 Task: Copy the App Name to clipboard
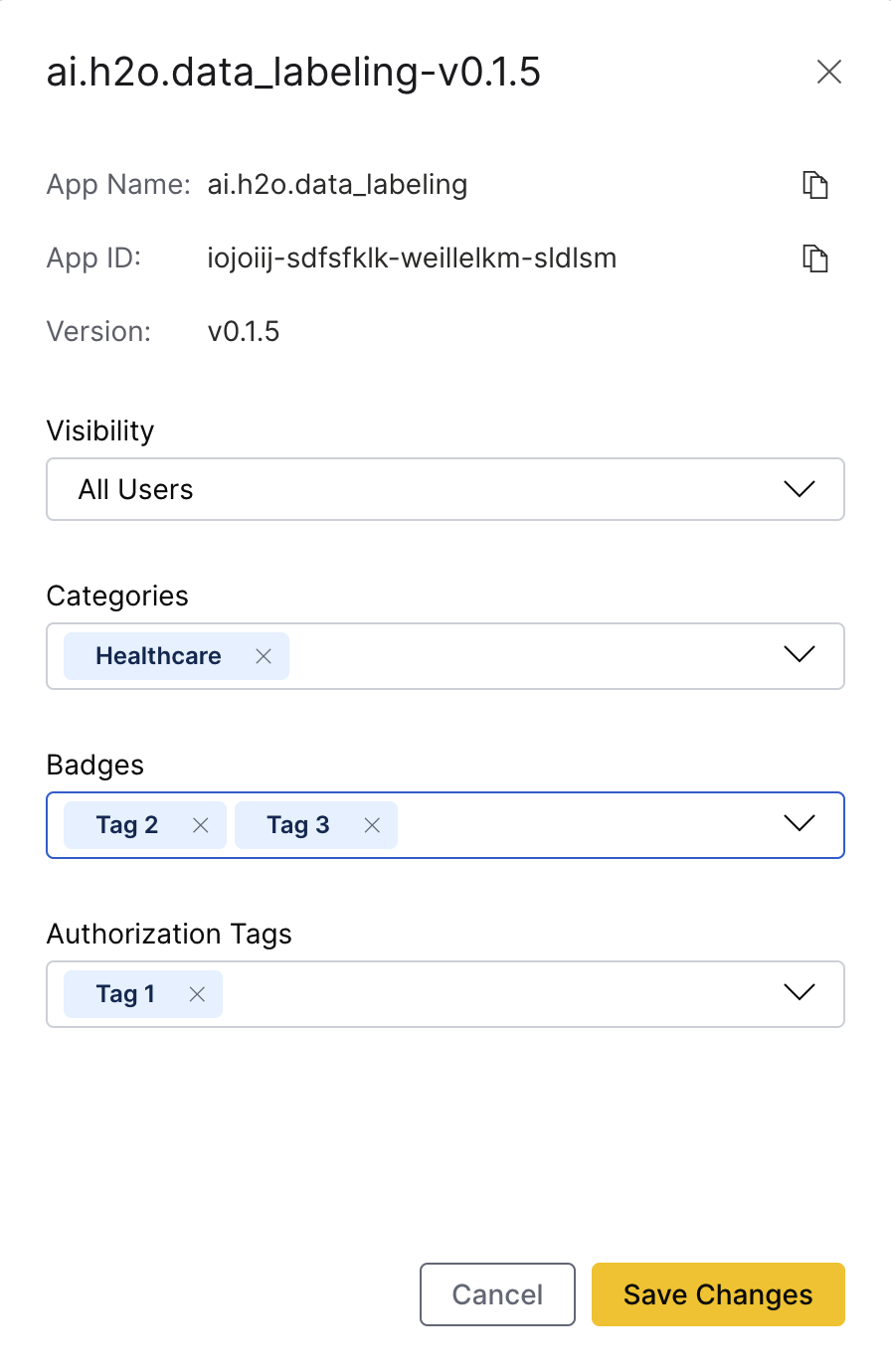click(x=815, y=185)
